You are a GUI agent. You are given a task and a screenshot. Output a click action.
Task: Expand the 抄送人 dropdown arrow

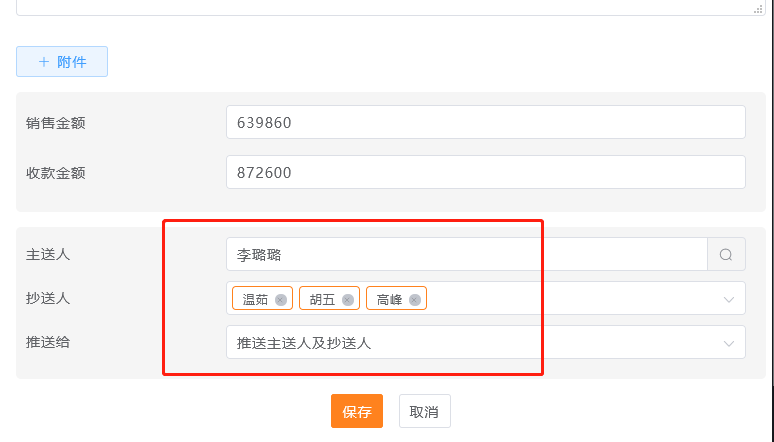(x=728, y=299)
